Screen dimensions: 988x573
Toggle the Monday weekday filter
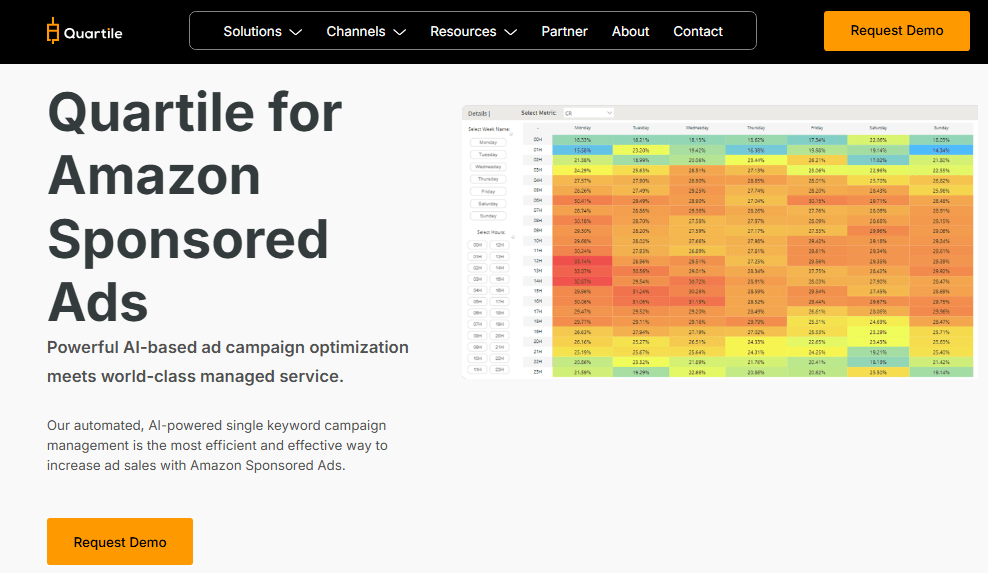[488, 142]
